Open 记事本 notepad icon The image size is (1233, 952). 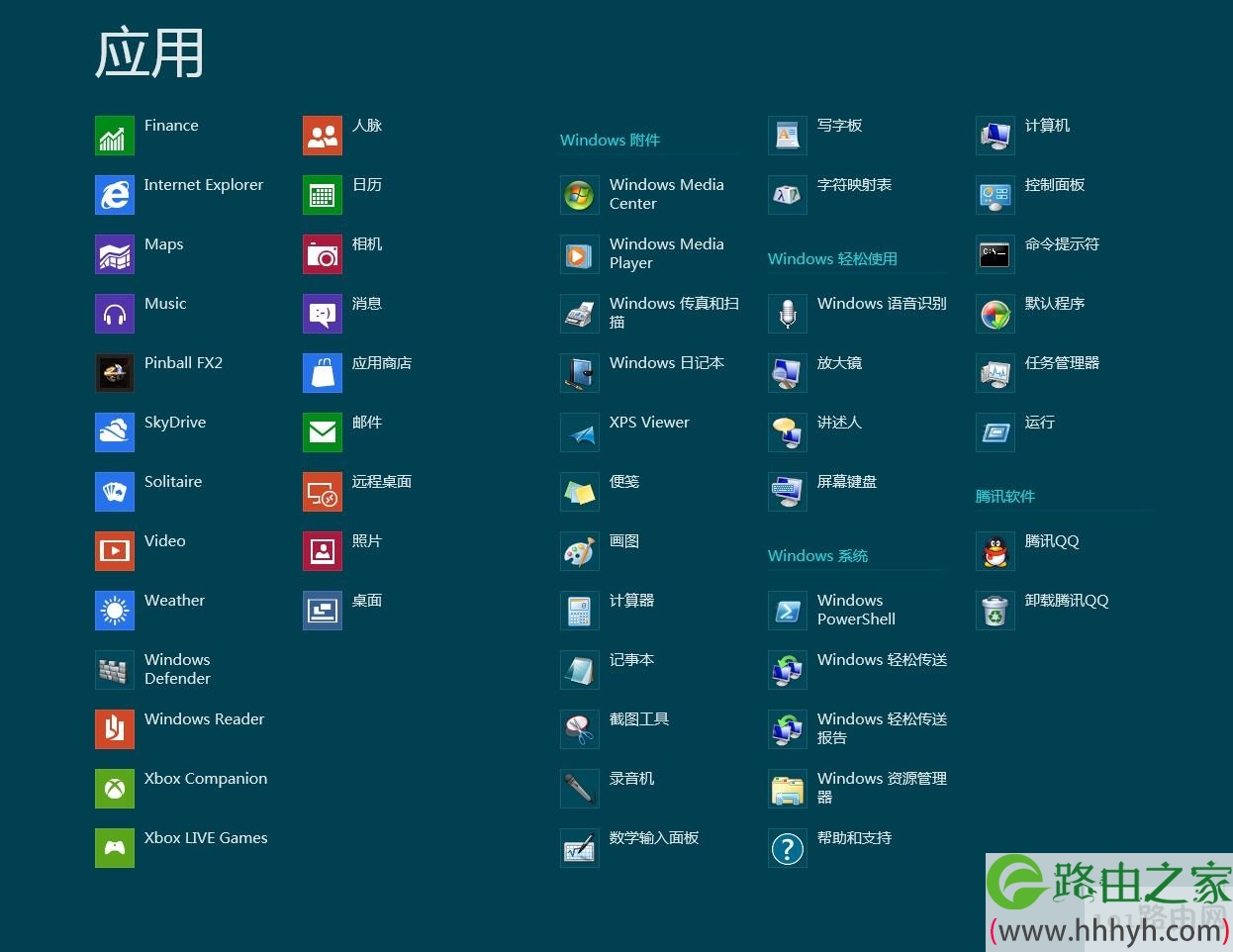[580, 670]
